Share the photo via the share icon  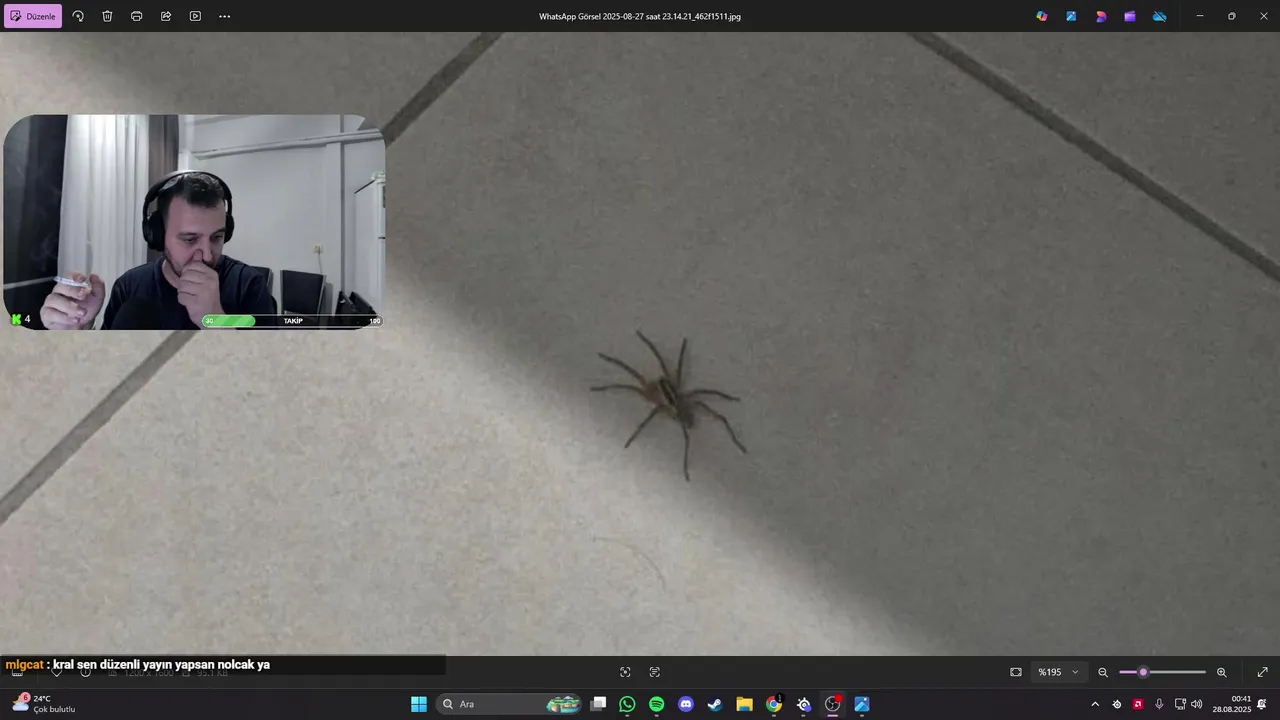point(166,16)
